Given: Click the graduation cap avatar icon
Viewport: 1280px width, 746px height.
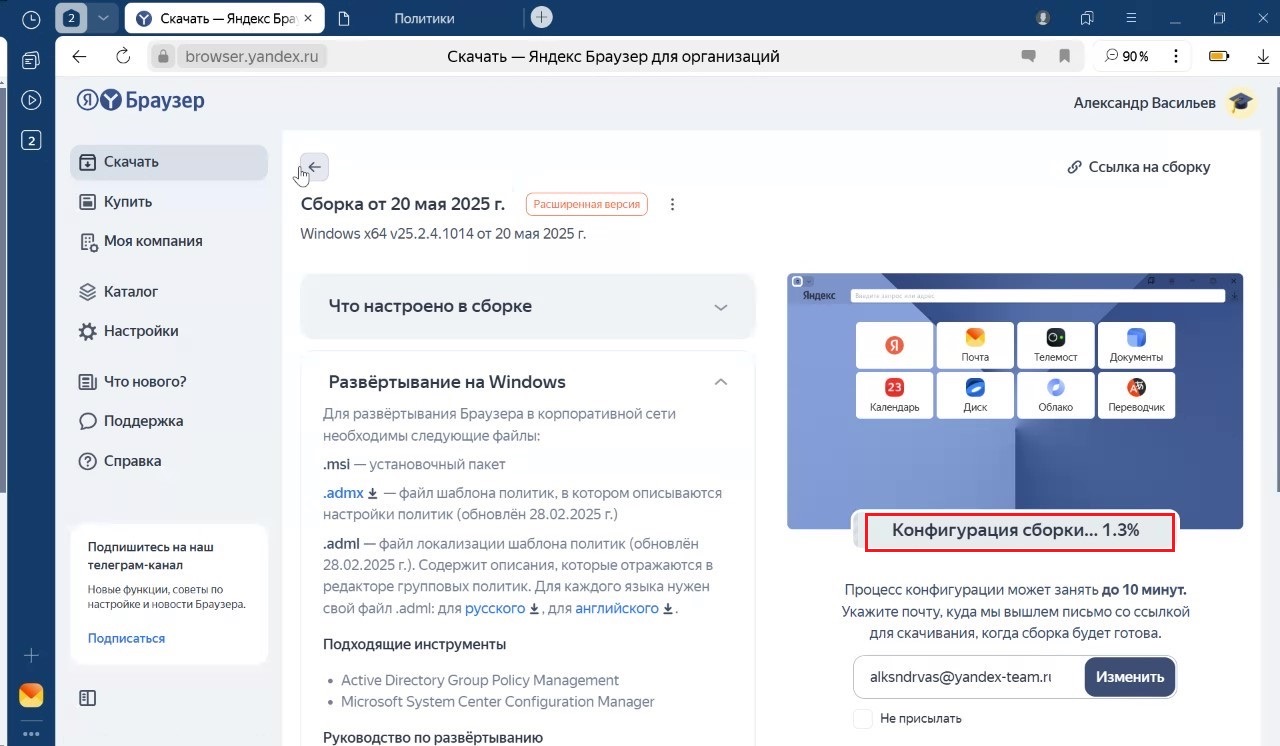Looking at the screenshot, I should 1240,102.
